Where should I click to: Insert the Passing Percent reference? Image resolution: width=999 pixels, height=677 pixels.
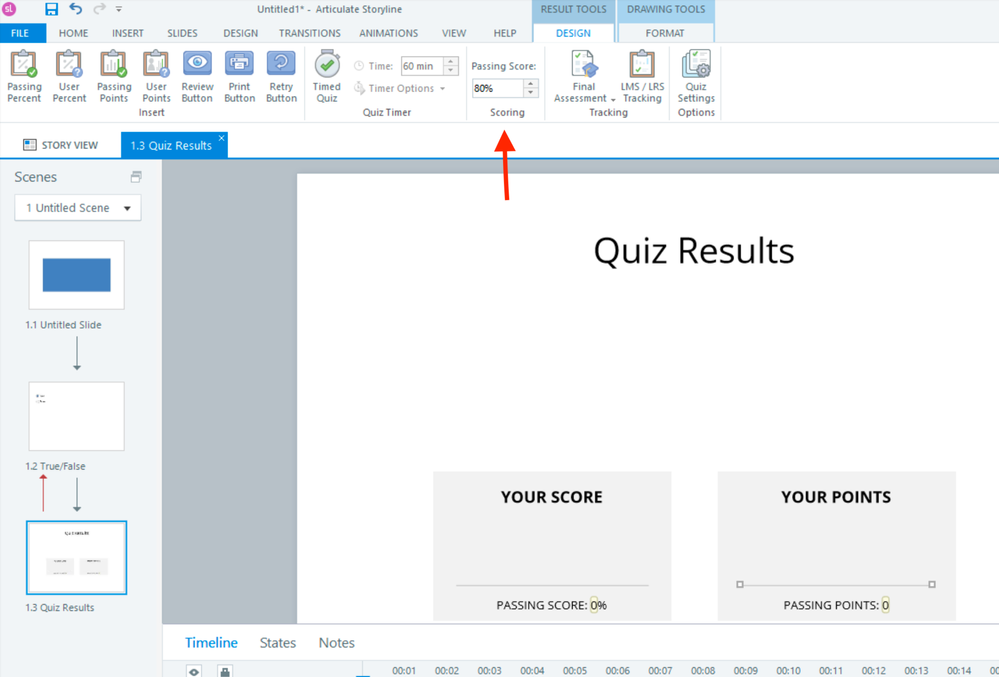point(24,76)
